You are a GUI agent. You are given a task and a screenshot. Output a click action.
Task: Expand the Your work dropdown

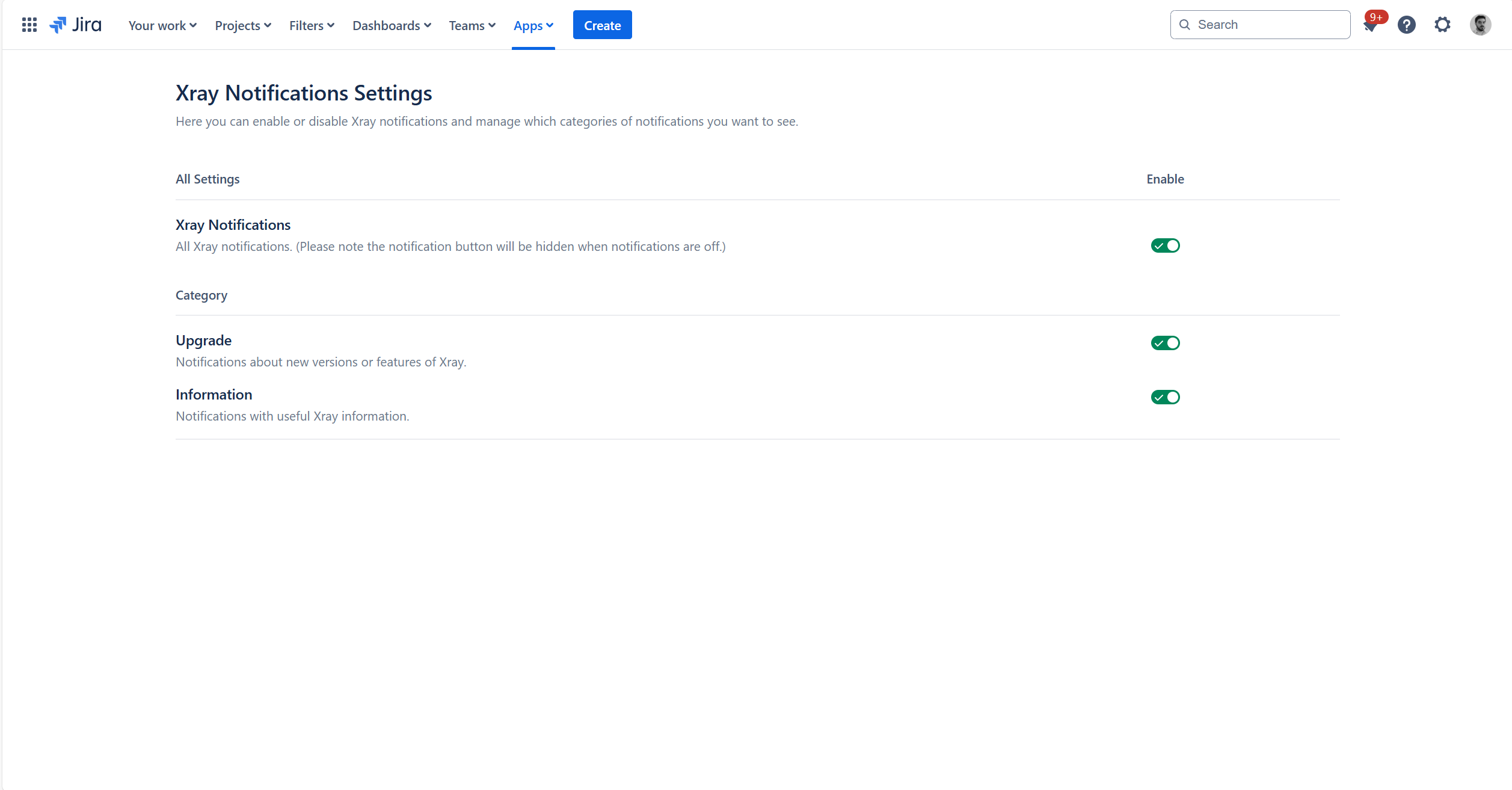tap(162, 25)
